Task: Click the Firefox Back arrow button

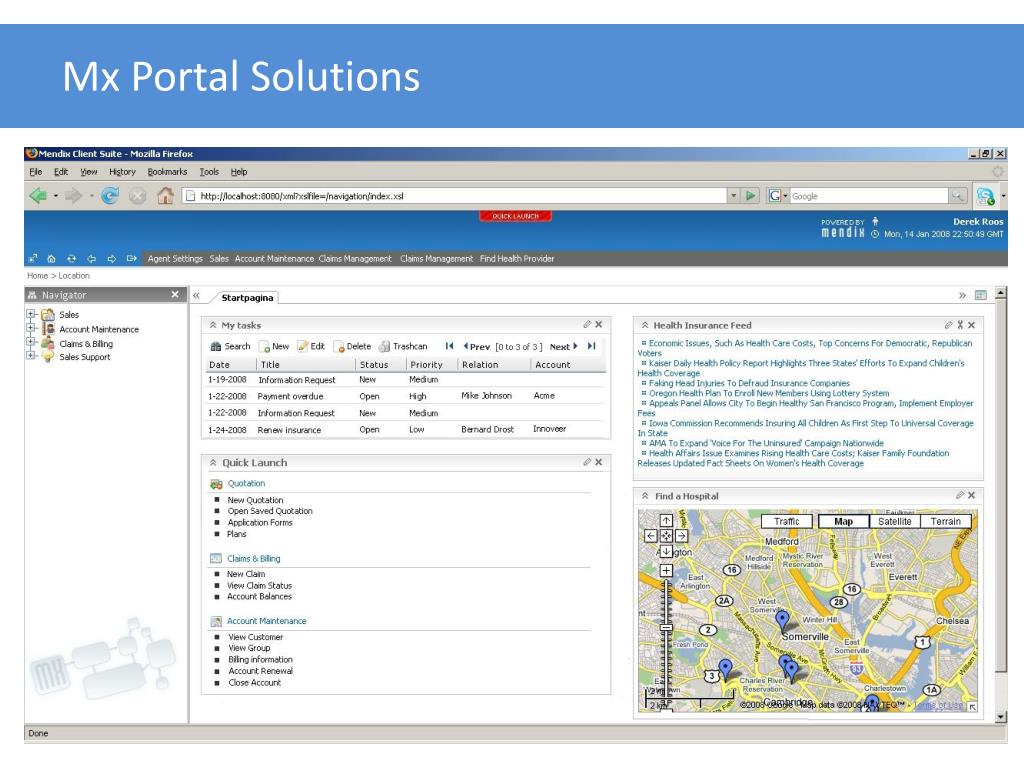Action: (x=39, y=195)
